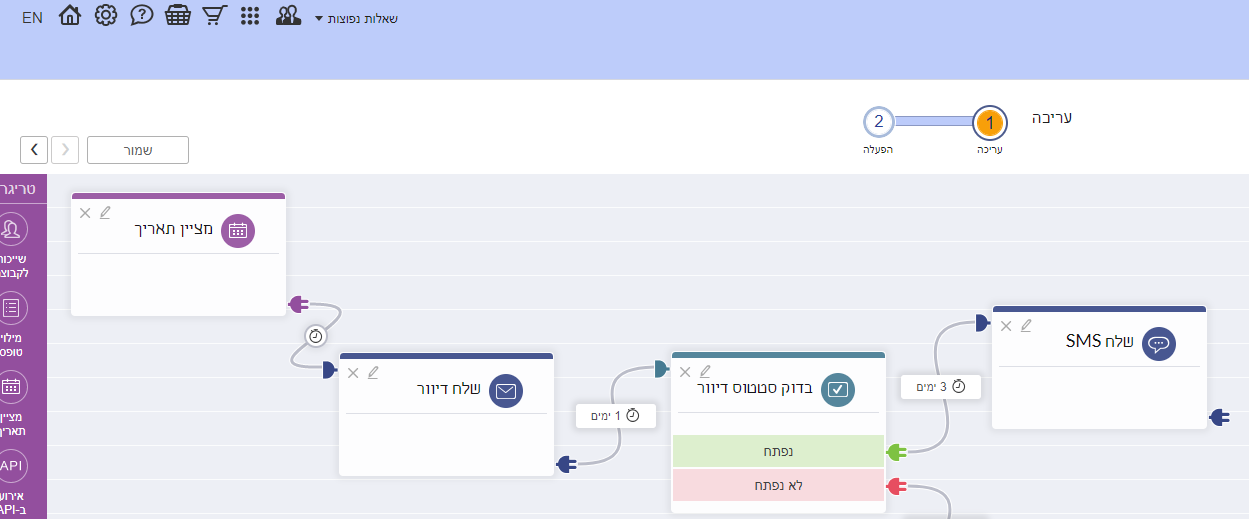This screenshot has width=1249, height=519.
Task: Select step 1 עריכה circle
Action: click(x=990, y=123)
